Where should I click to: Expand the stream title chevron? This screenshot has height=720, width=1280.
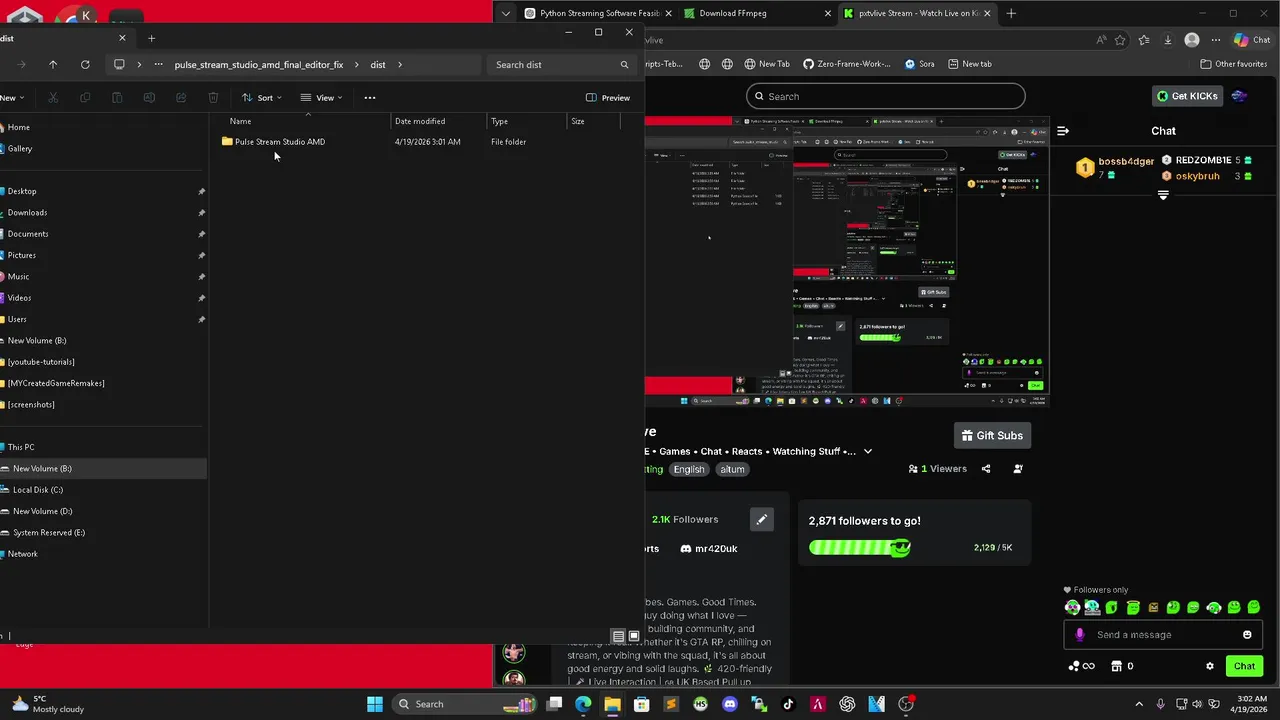(x=867, y=451)
